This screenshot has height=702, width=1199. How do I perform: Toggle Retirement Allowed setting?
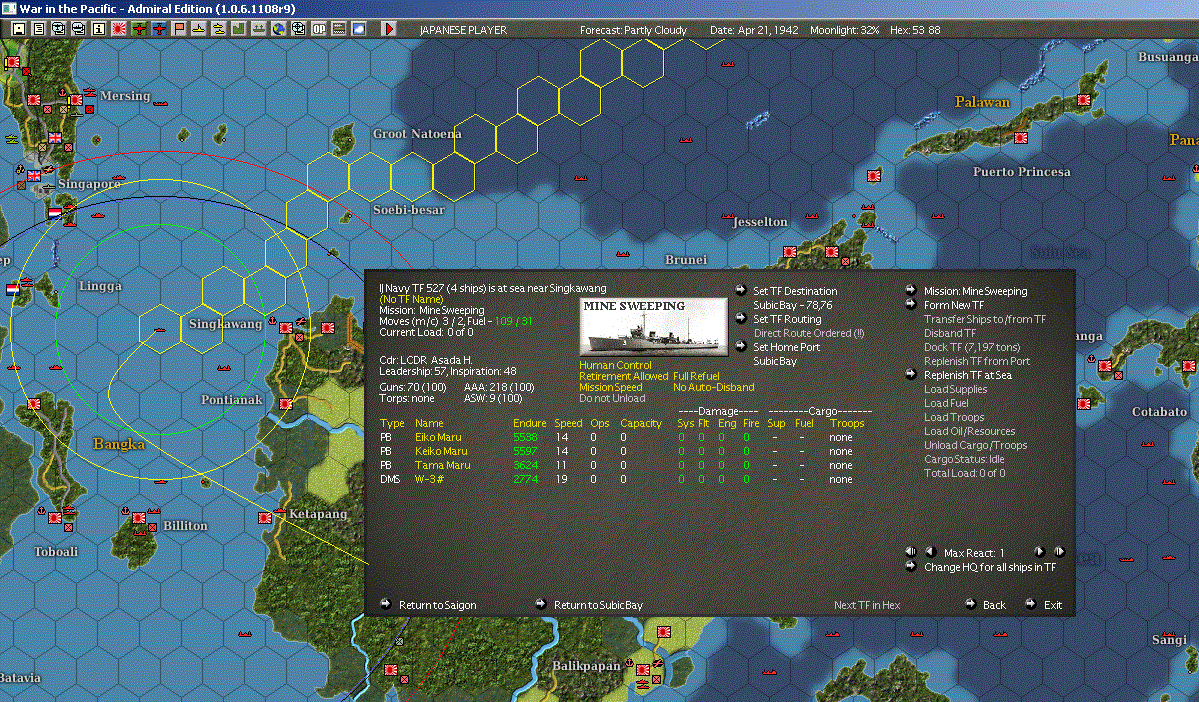point(623,376)
